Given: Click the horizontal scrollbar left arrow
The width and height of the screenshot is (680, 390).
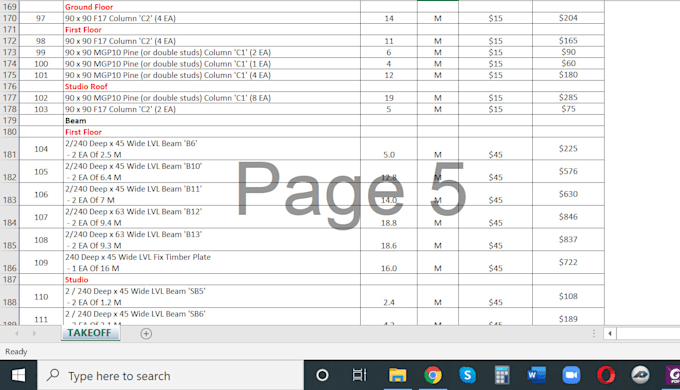Looking at the screenshot, I should [610, 334].
